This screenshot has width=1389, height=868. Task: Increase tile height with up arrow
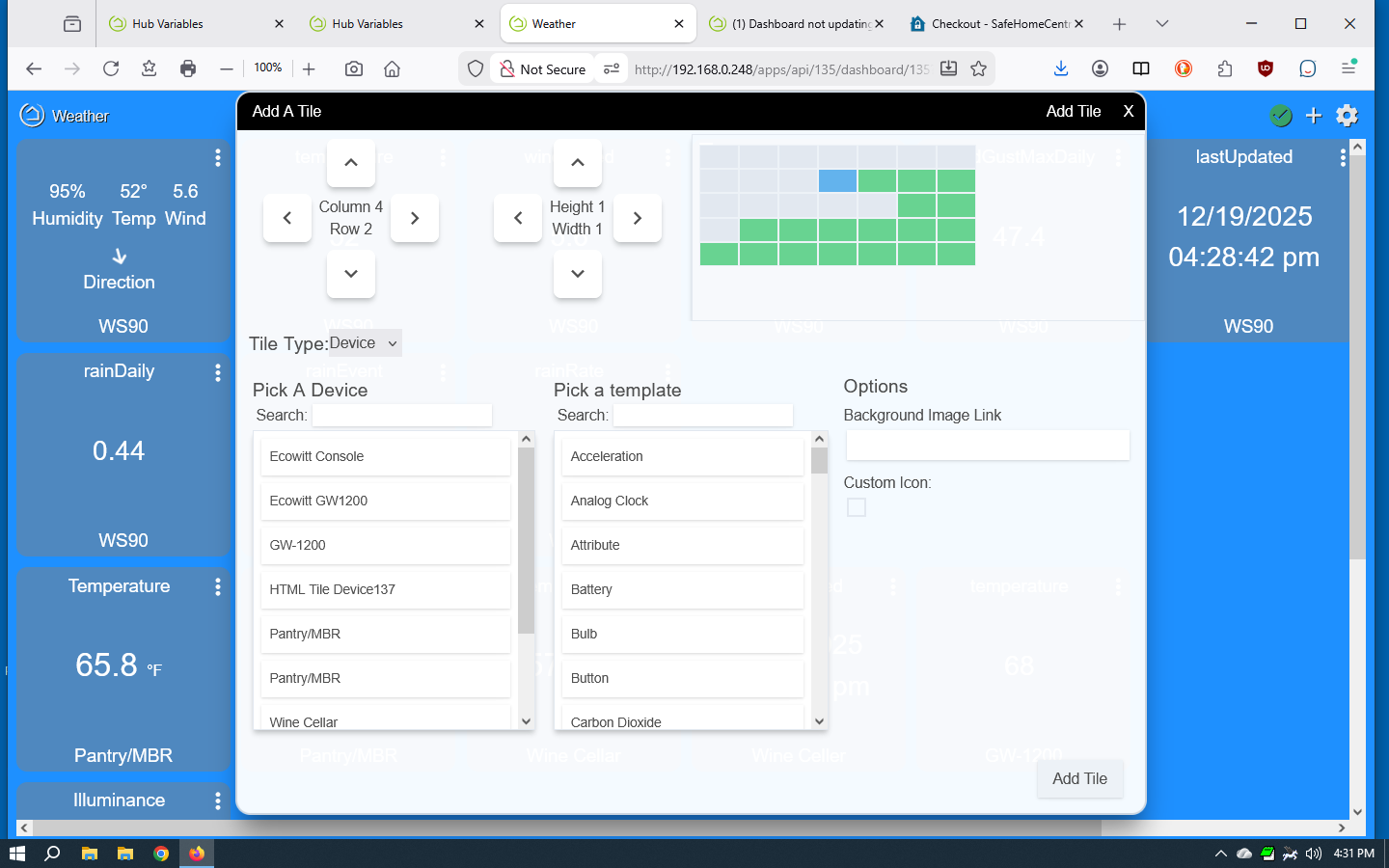pyautogui.click(x=578, y=163)
